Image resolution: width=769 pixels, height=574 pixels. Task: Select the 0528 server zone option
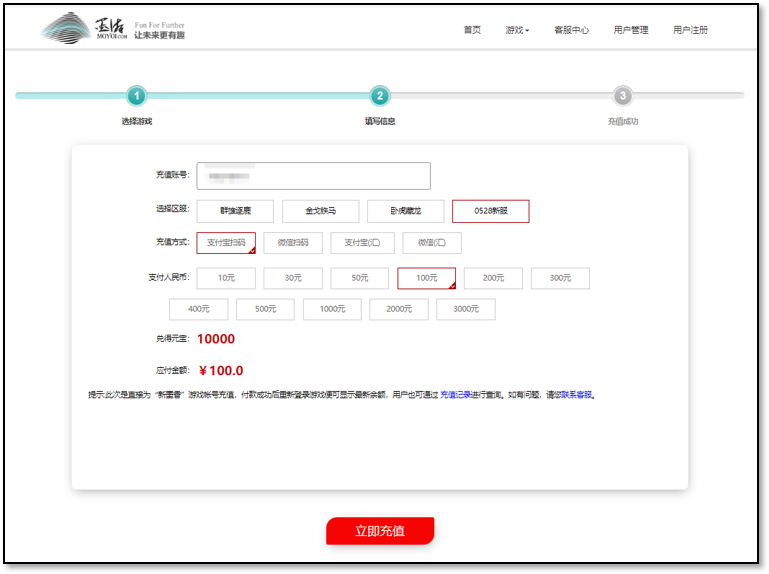490,211
